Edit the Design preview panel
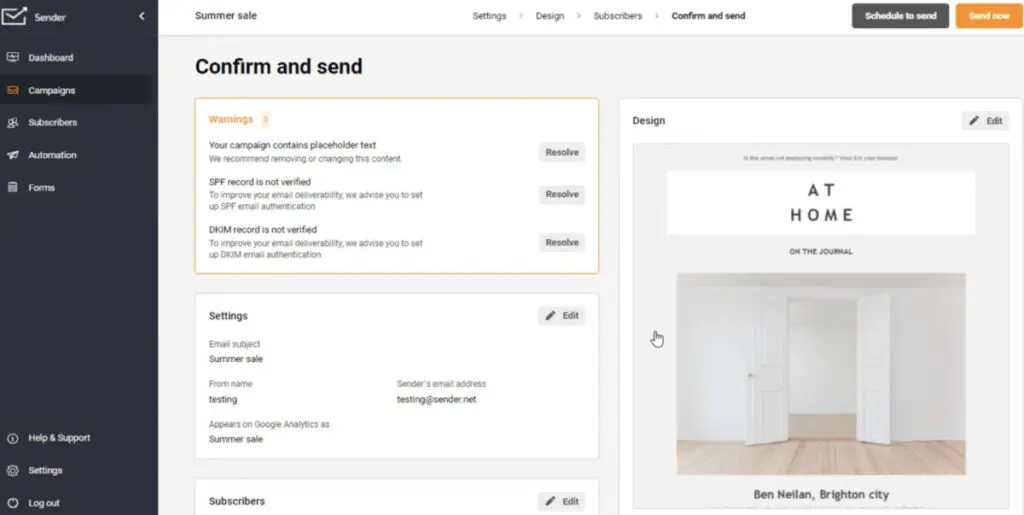The width and height of the screenshot is (1024, 515). click(x=985, y=121)
